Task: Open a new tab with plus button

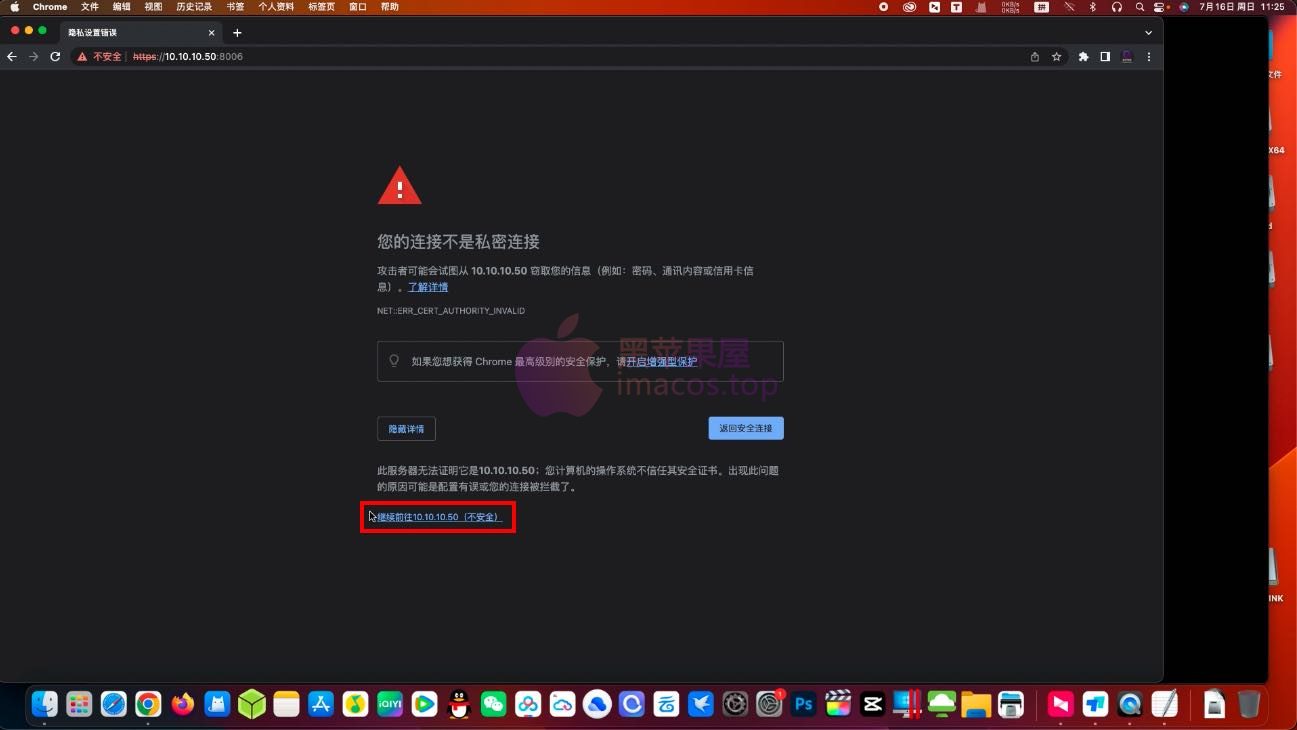Action: tap(237, 33)
